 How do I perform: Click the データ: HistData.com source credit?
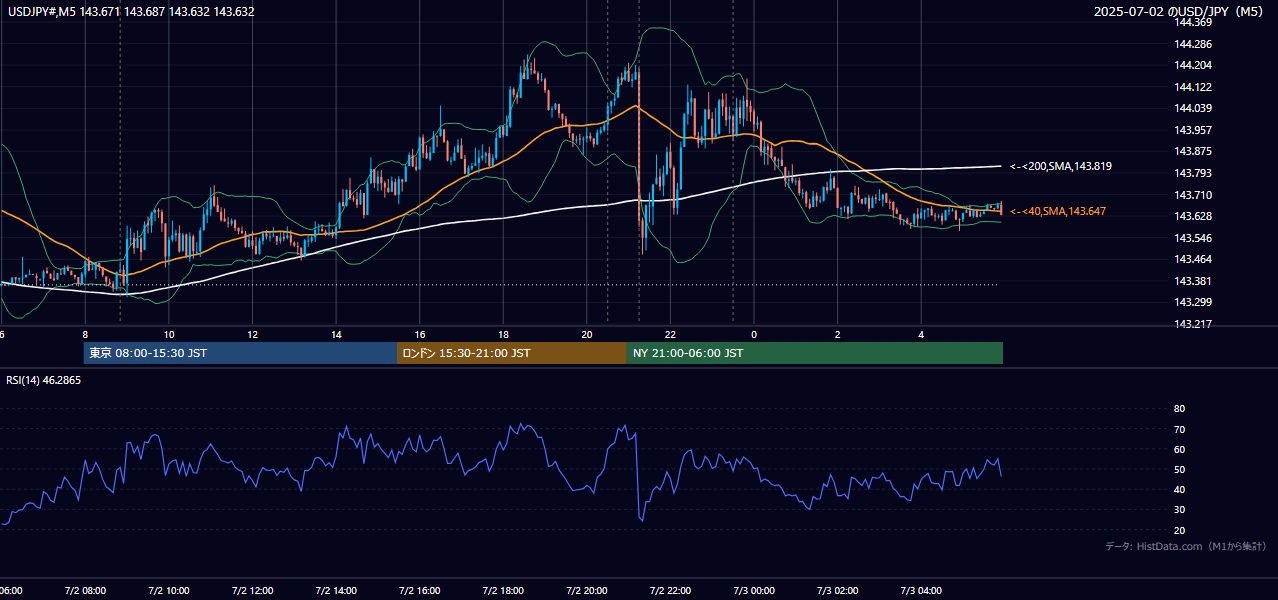(x=1186, y=546)
